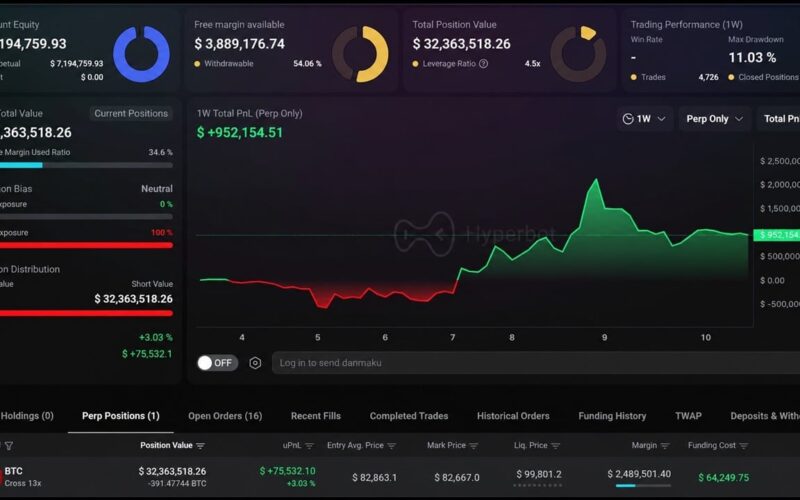Switch to the TWAP tab

tap(688, 416)
